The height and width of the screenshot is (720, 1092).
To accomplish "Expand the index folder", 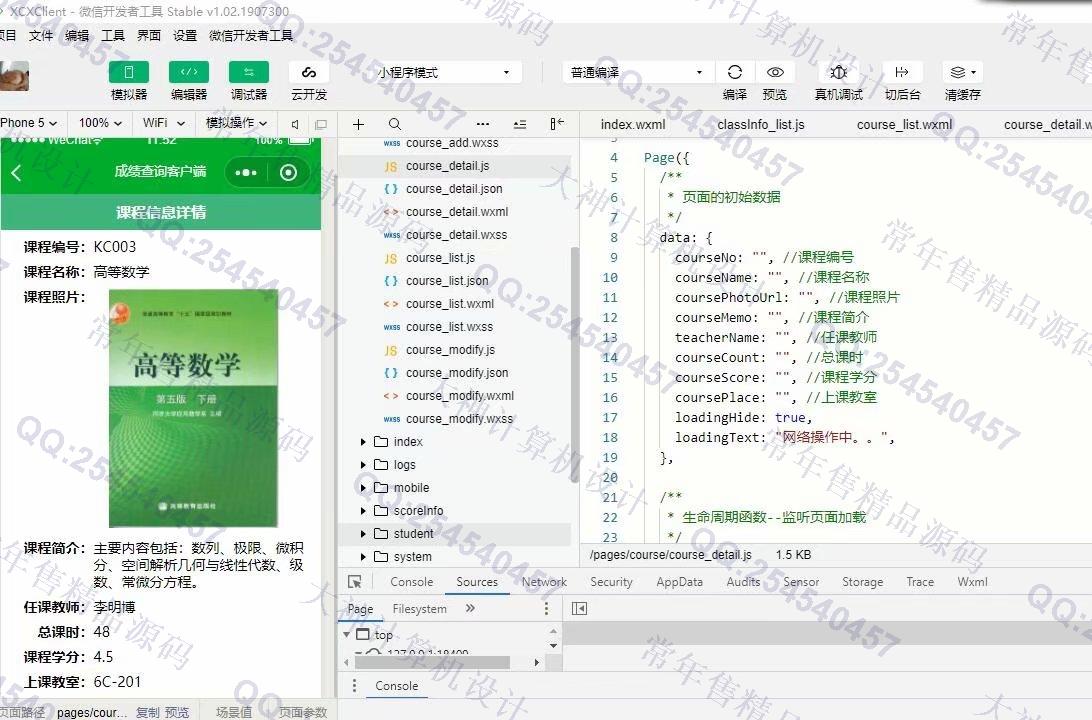I will coord(363,442).
